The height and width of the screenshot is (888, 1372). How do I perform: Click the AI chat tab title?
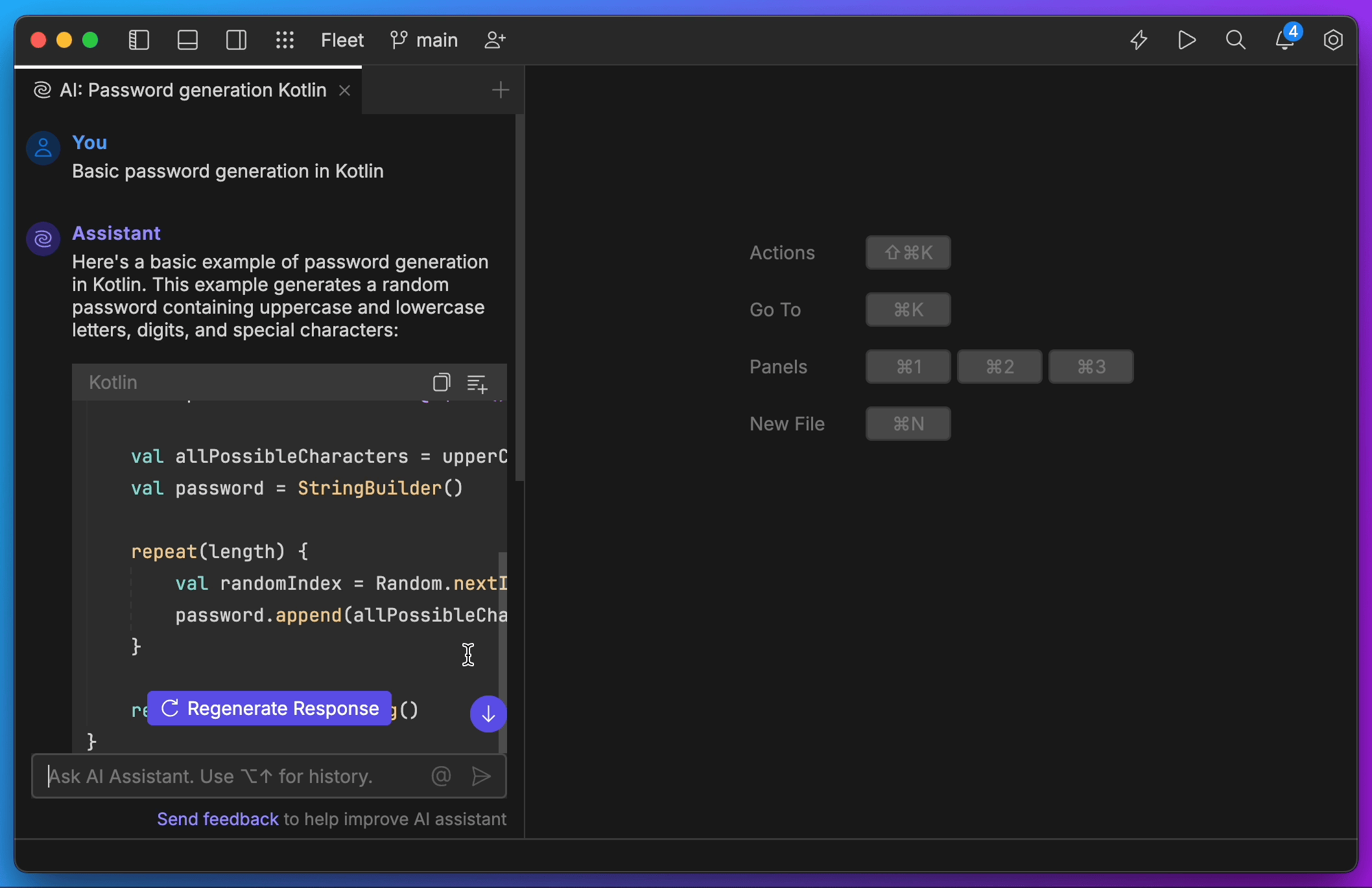[191, 89]
